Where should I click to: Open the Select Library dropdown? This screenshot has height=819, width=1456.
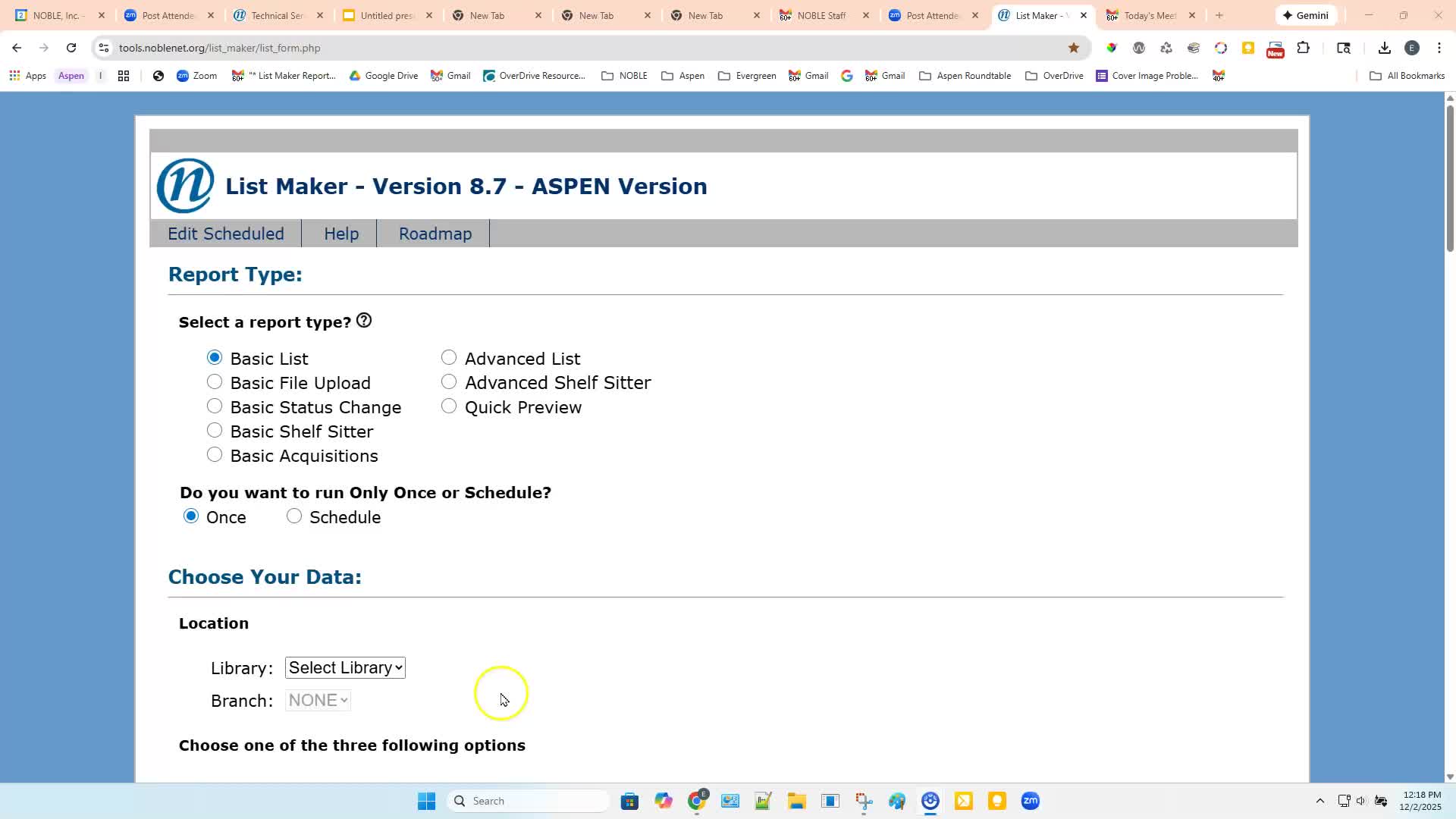click(345, 667)
